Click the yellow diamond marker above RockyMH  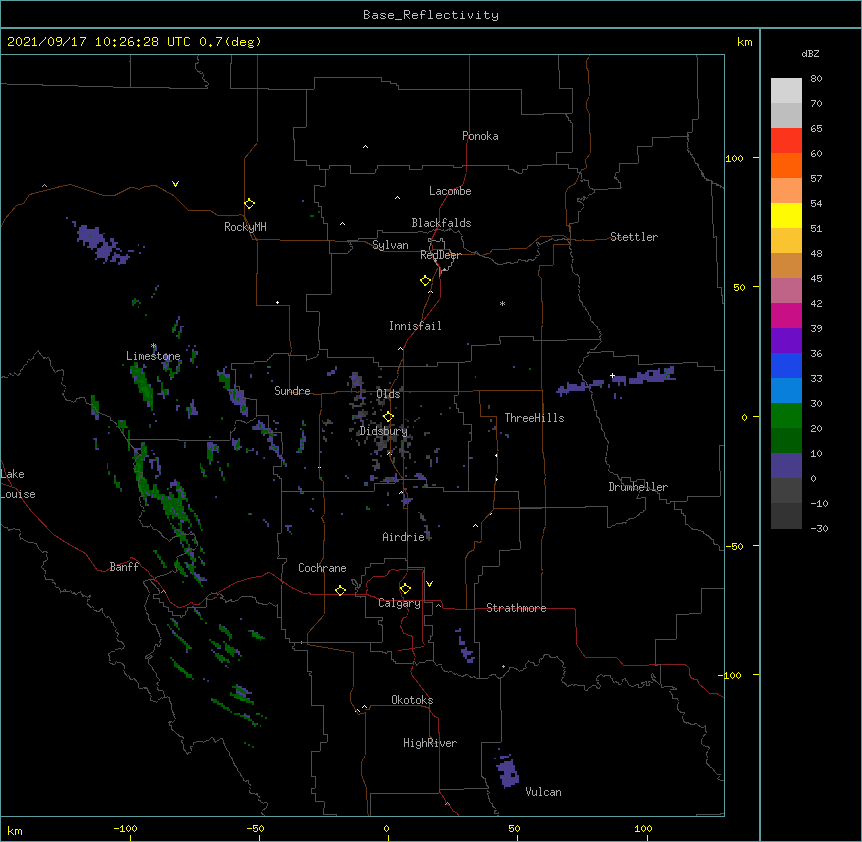[249, 203]
